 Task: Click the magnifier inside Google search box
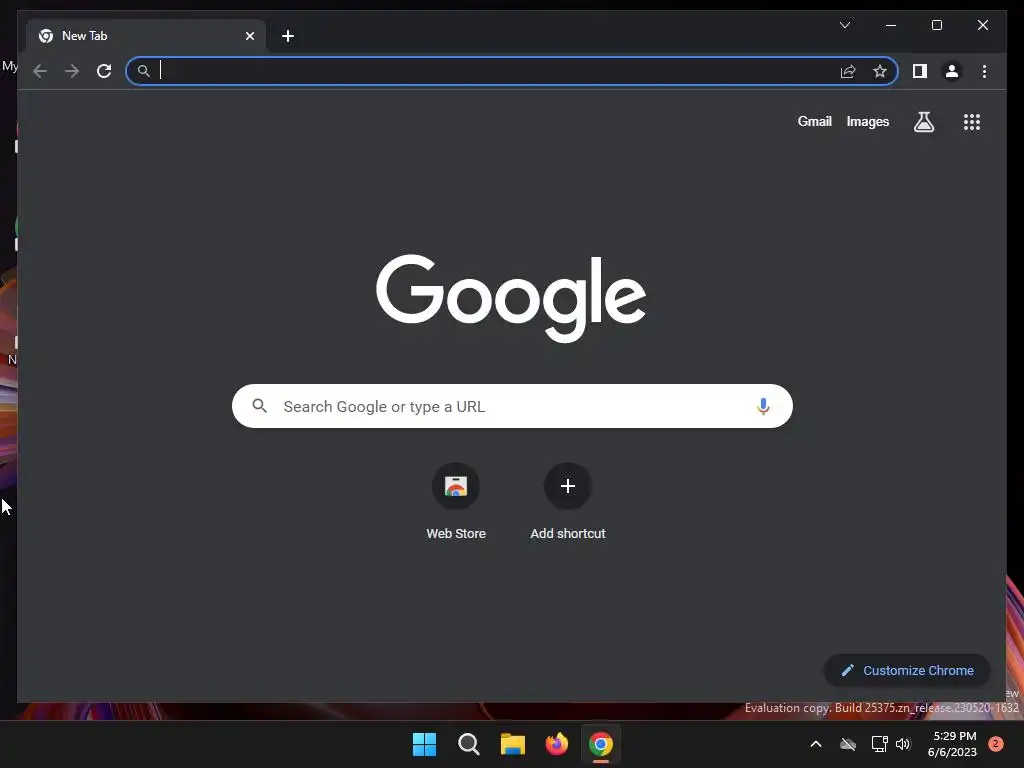pos(260,406)
